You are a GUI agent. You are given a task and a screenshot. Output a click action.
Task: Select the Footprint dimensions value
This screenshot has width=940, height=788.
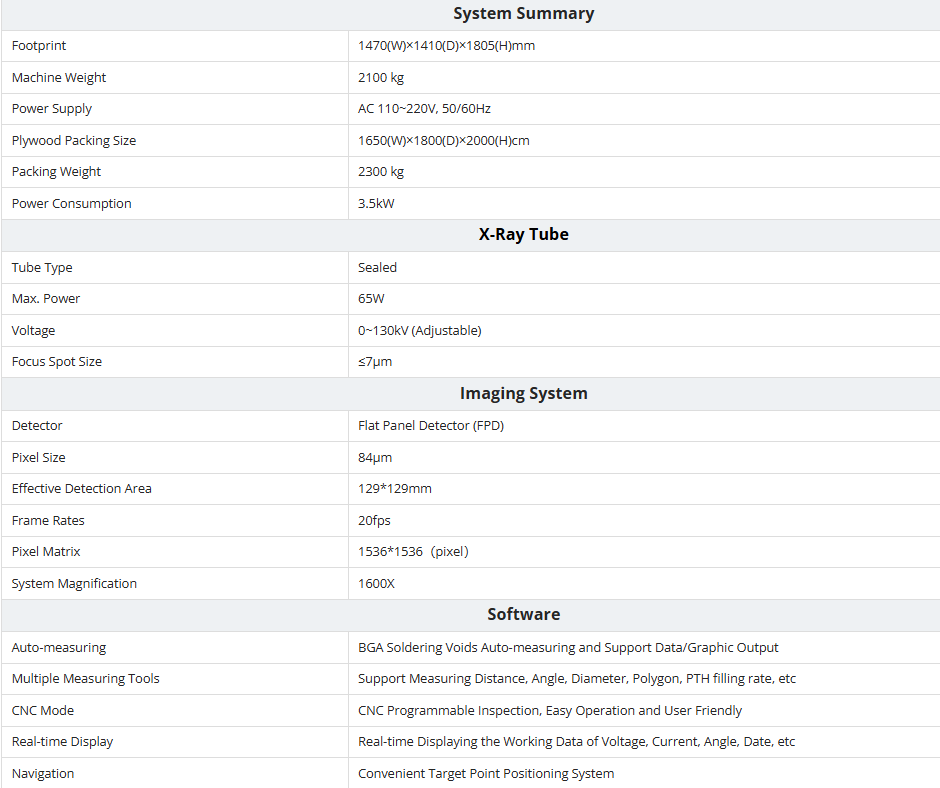[446, 46]
